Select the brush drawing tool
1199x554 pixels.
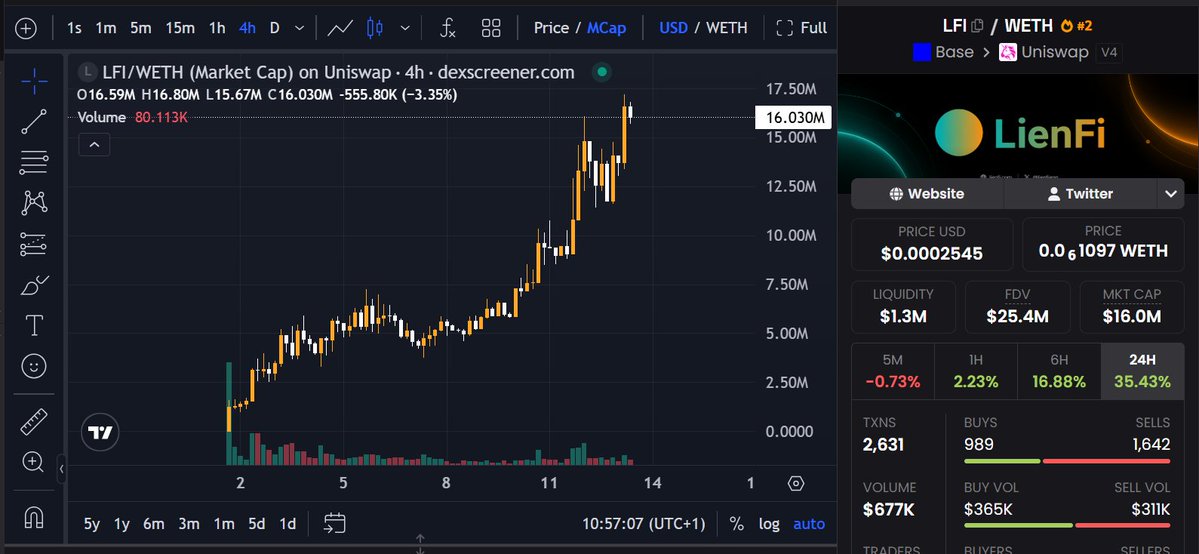(34, 285)
